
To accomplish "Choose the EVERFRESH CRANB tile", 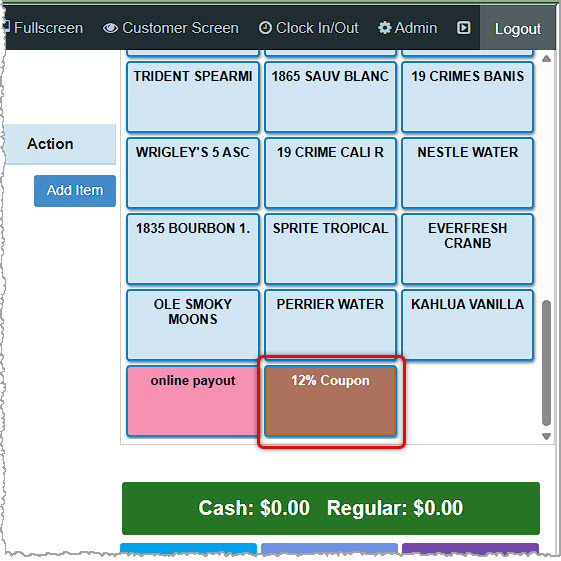I will click(467, 249).
